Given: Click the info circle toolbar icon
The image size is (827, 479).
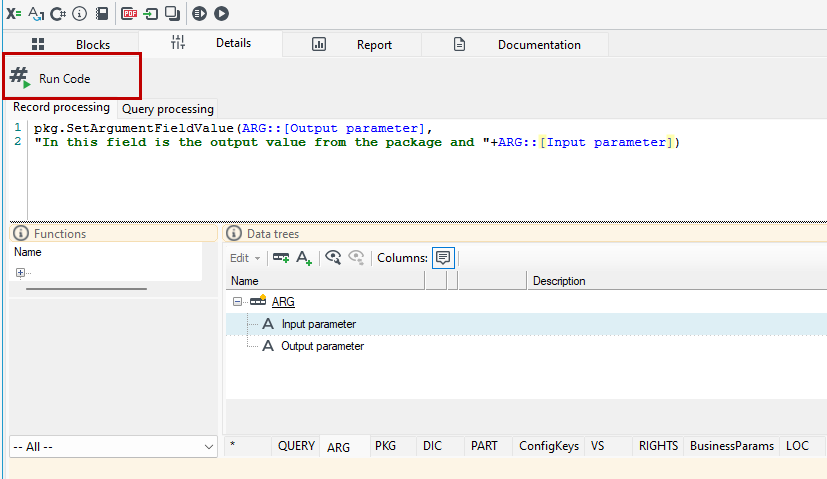Looking at the screenshot, I should (x=80, y=13).
